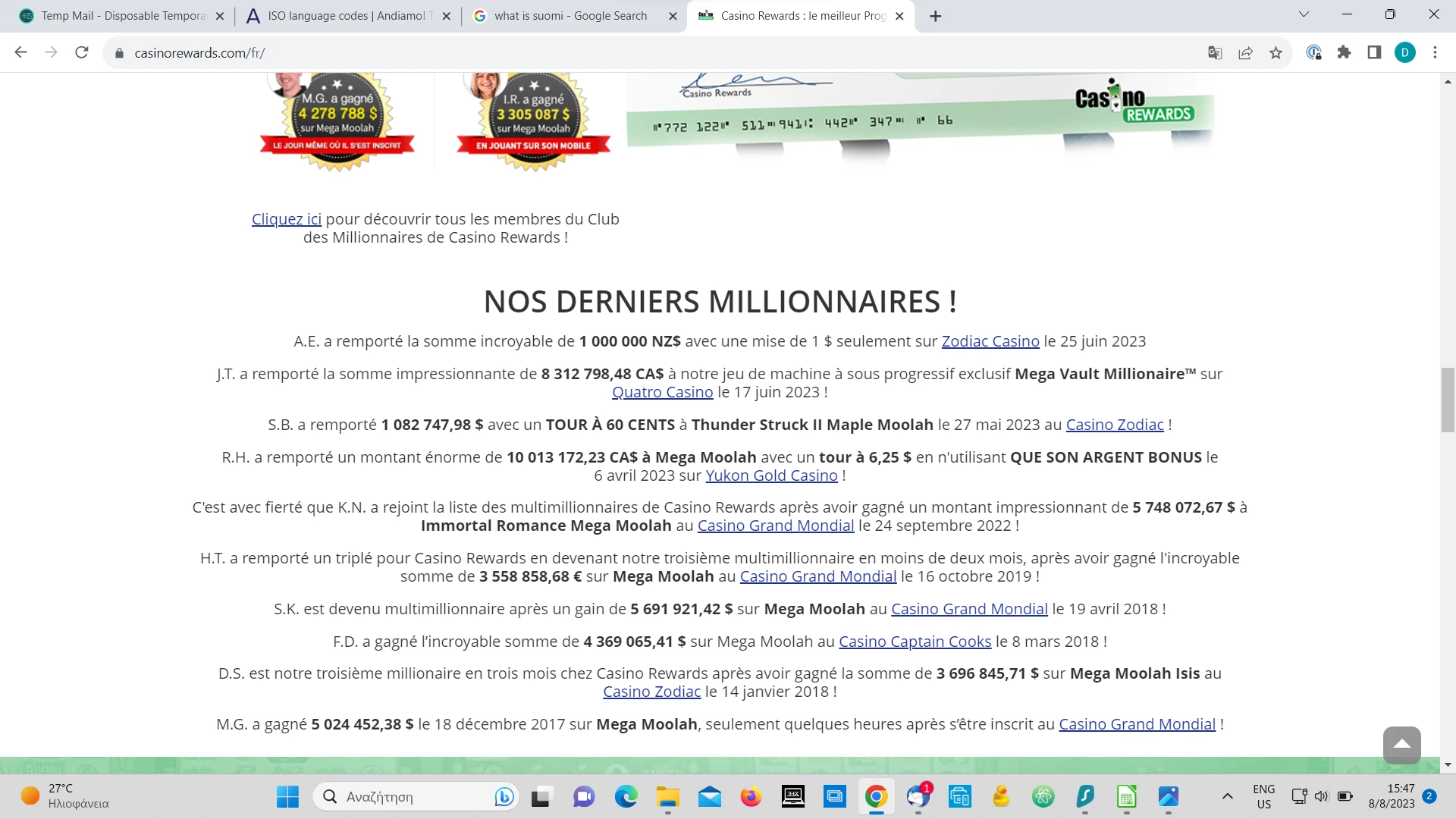The height and width of the screenshot is (819, 1456).
Task: Open a new browser tab
Action: pyautogui.click(x=936, y=16)
